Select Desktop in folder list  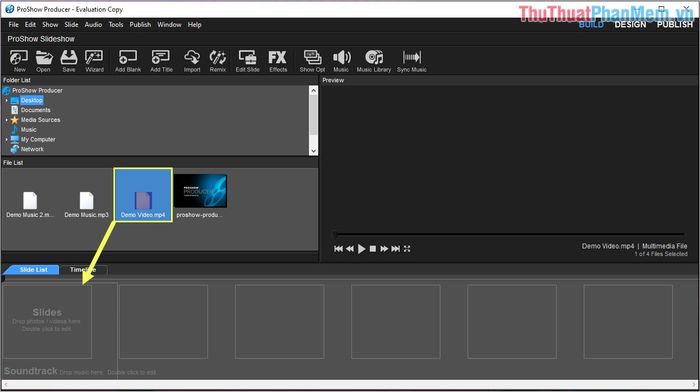[x=32, y=100]
